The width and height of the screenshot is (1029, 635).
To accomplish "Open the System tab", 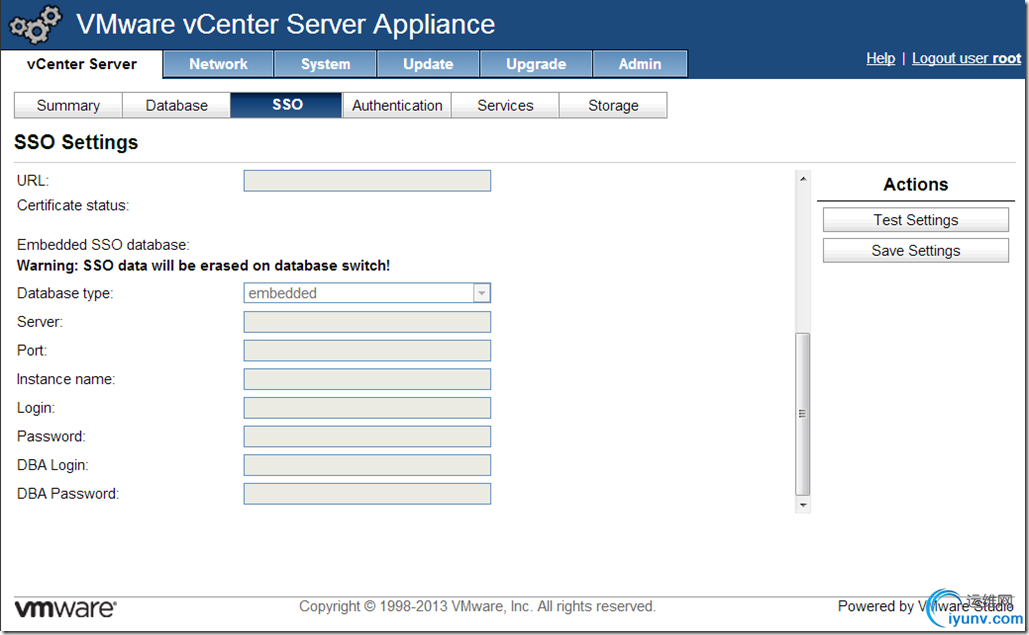I will 326,64.
